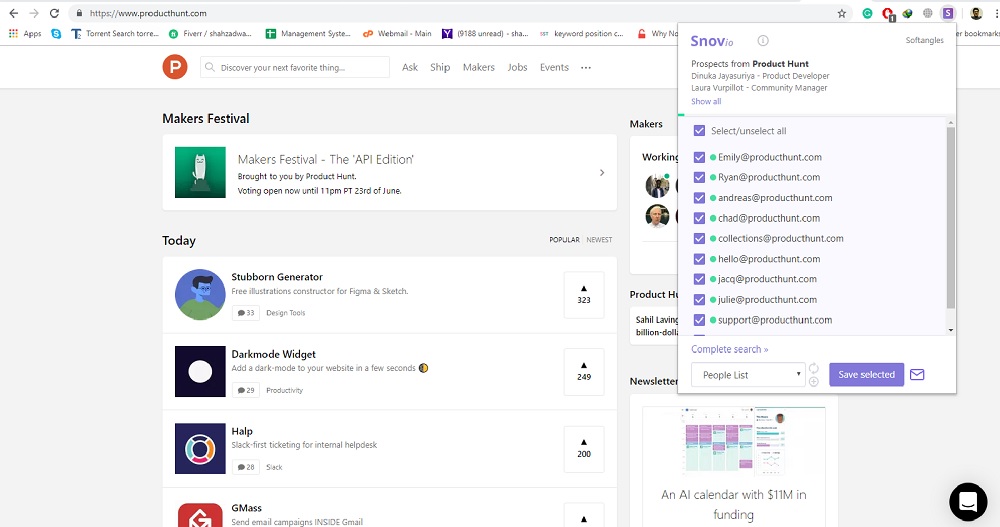This screenshot has width=1000, height=527.
Task: Uncheck chad@producthunt.com
Action: [x=699, y=218]
